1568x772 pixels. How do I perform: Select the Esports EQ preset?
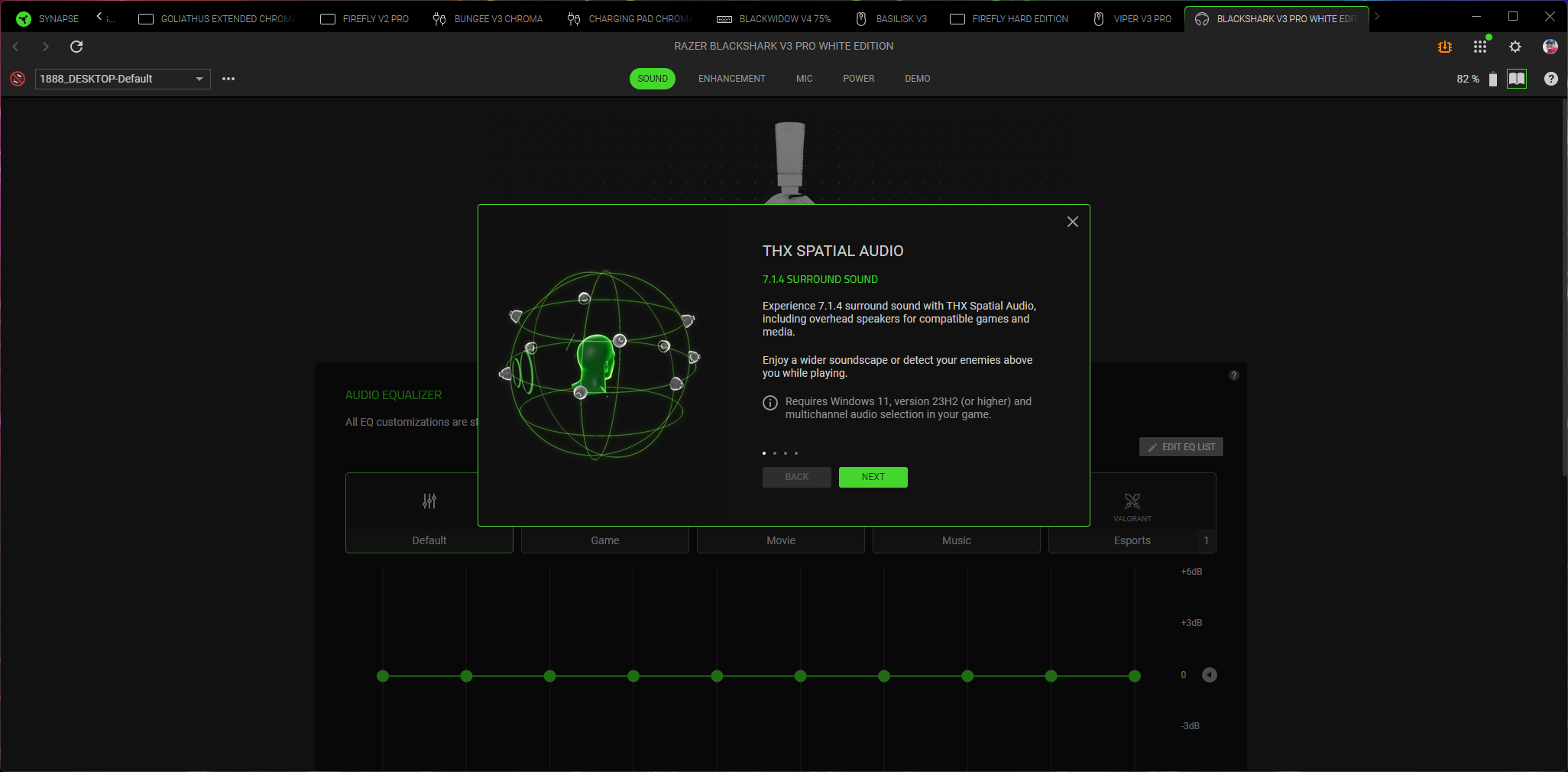pos(1132,513)
